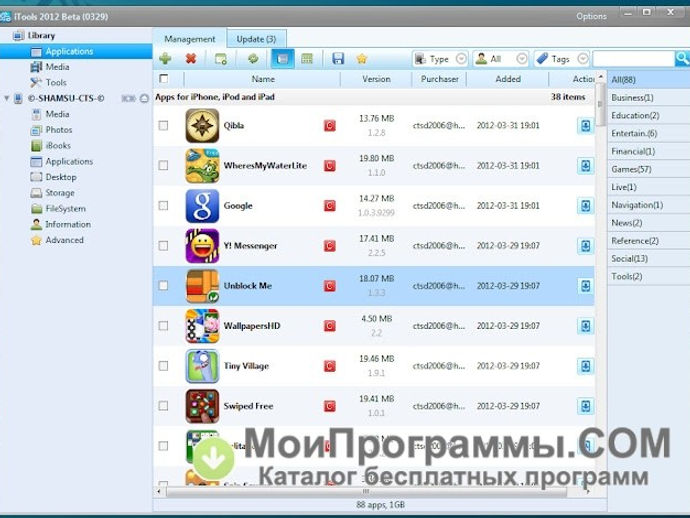Screen dimensions: 690x518
Task: Collapse the ©-SHAMSU-CTS-© device tree
Action: [7, 98]
